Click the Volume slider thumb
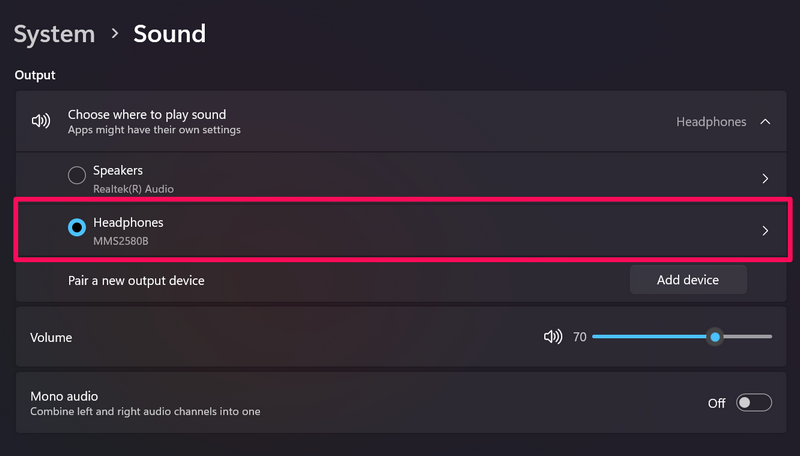This screenshot has height=456, width=800. (715, 337)
